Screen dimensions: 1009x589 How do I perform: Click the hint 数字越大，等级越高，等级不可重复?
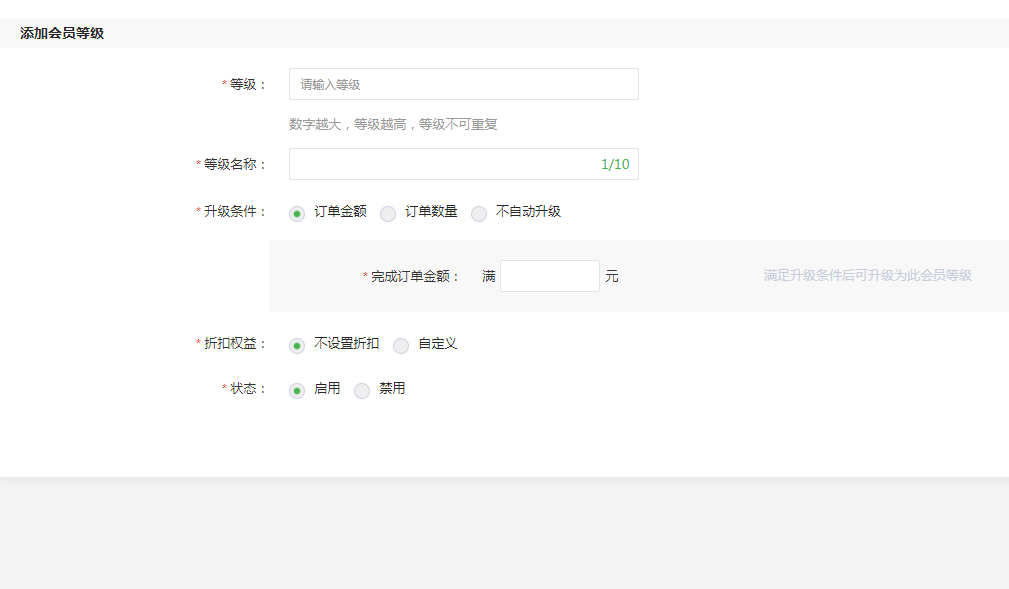click(x=393, y=124)
